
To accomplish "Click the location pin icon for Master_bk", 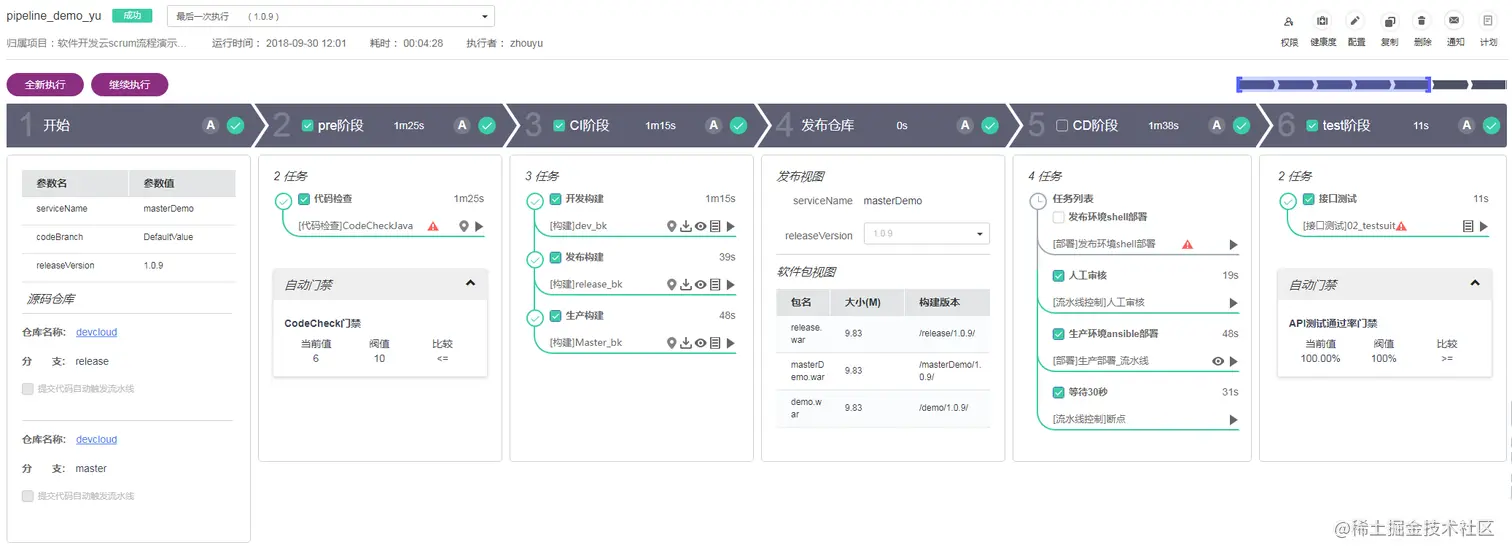I will click(672, 343).
